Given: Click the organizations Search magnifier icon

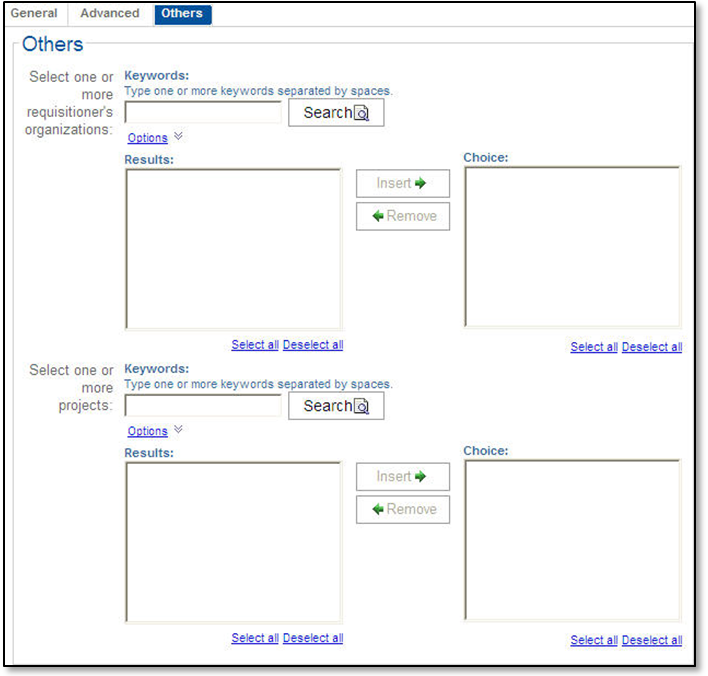Looking at the screenshot, I should [x=362, y=114].
